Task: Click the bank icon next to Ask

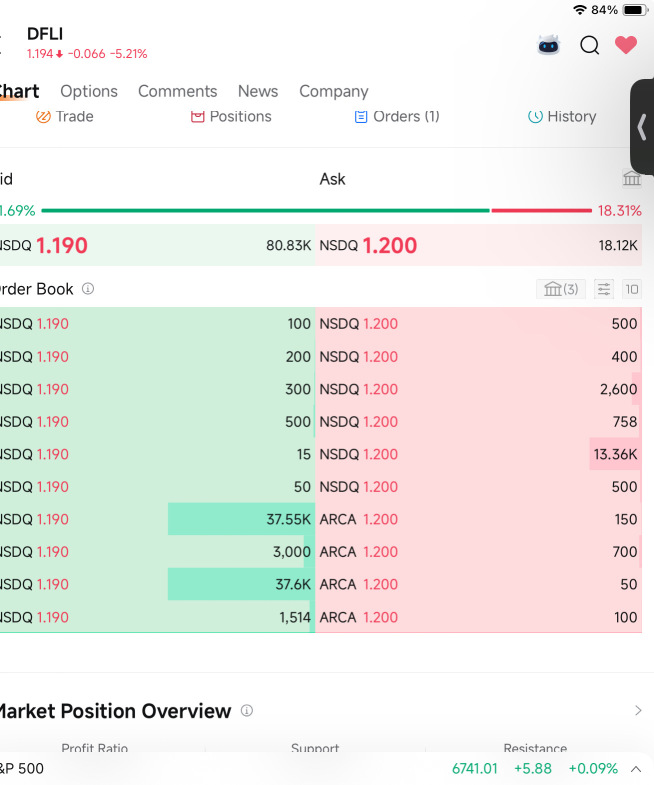Action: point(631,178)
